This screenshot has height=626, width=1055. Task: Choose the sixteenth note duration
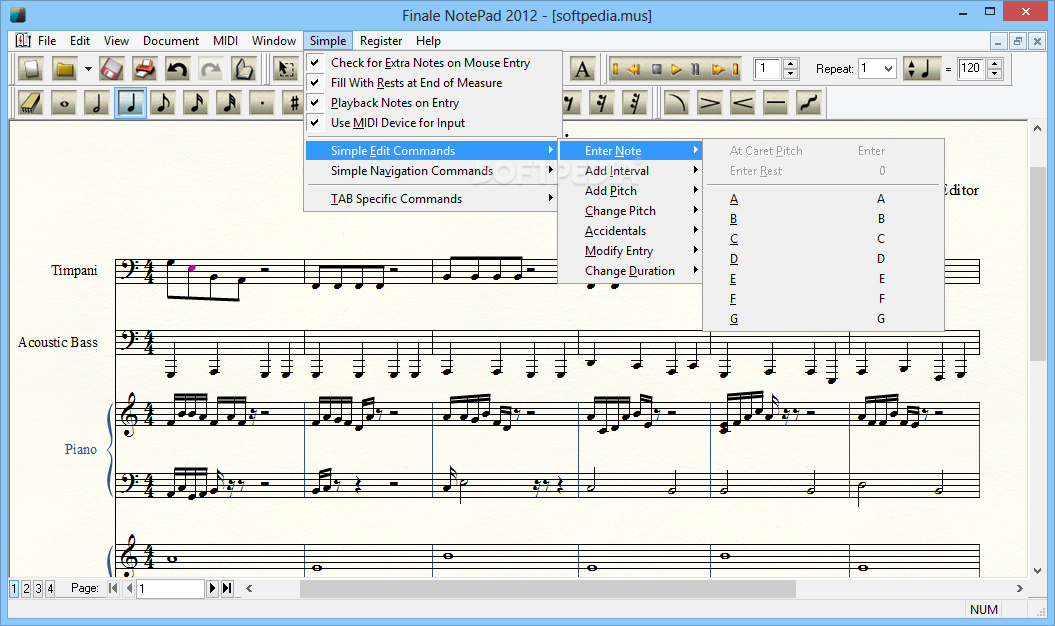pos(196,103)
